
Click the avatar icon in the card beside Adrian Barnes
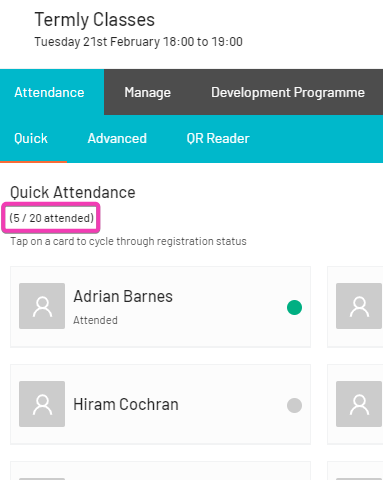tap(359, 306)
